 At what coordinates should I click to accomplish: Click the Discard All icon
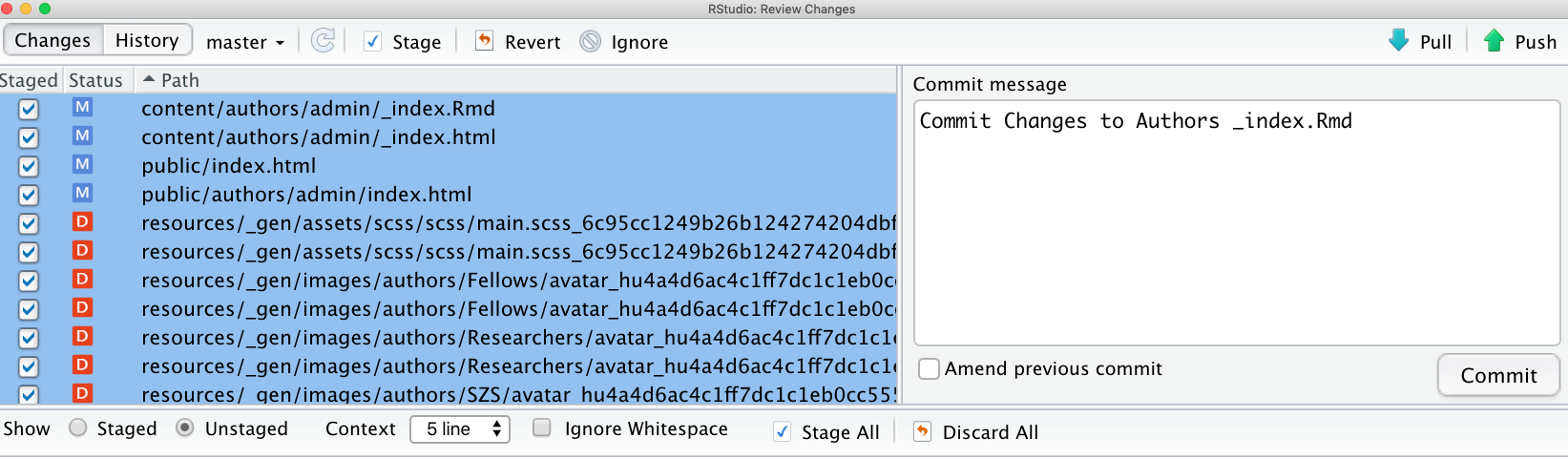(922, 431)
